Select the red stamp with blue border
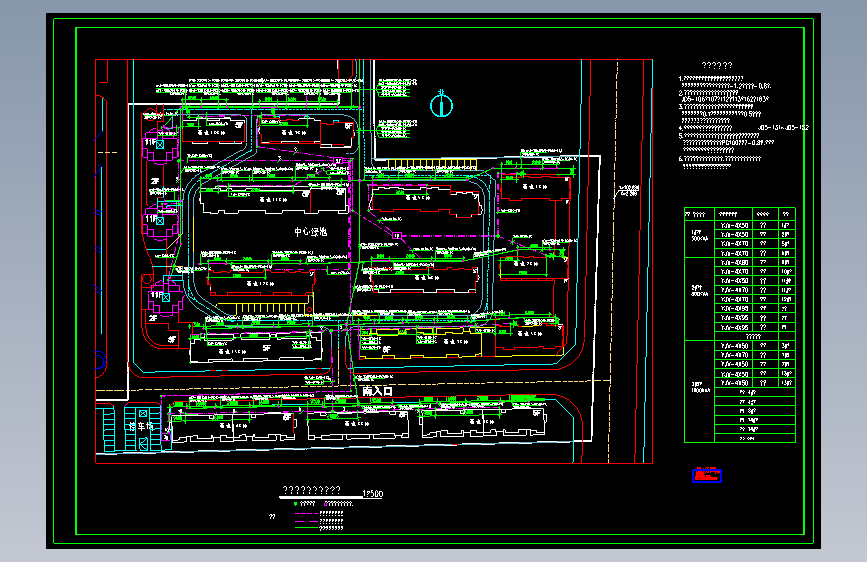The width and height of the screenshot is (867, 562). click(x=707, y=475)
